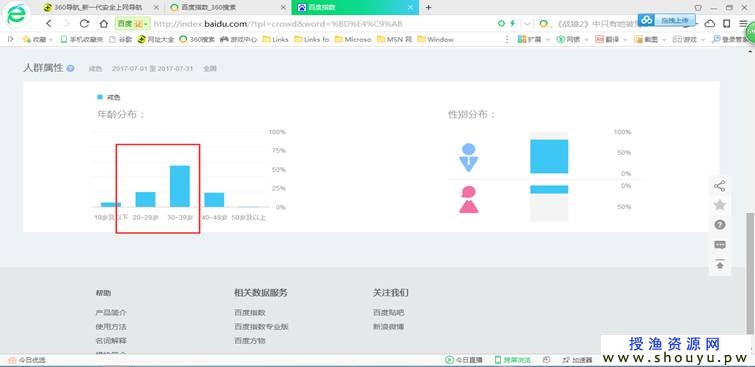Open the 百度指数 footer link
Viewport: 755px width, 367px height.
point(250,313)
